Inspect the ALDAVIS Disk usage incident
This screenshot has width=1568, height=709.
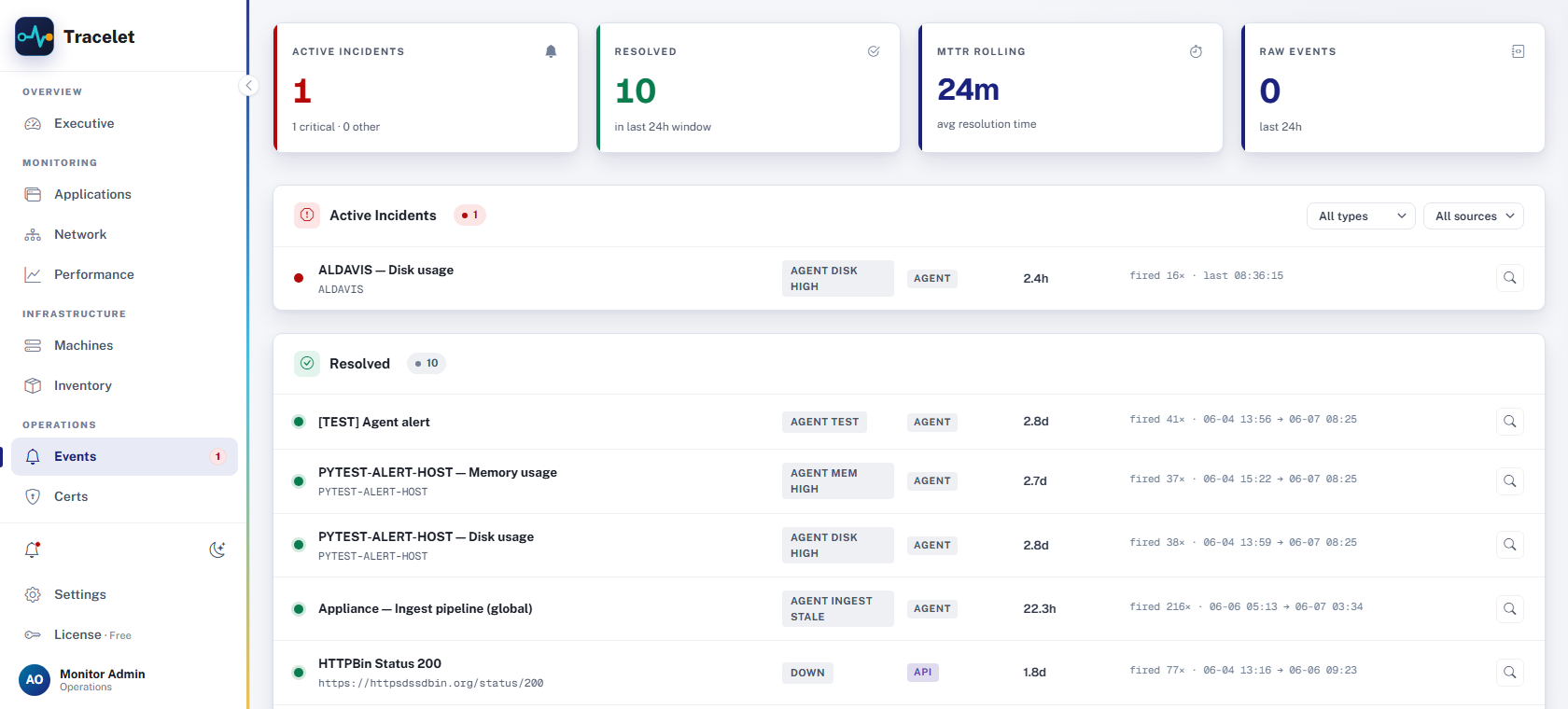[x=1509, y=277]
